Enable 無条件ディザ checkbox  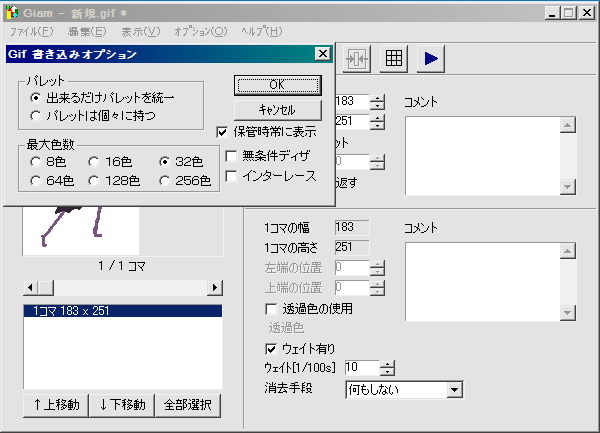tap(232, 156)
